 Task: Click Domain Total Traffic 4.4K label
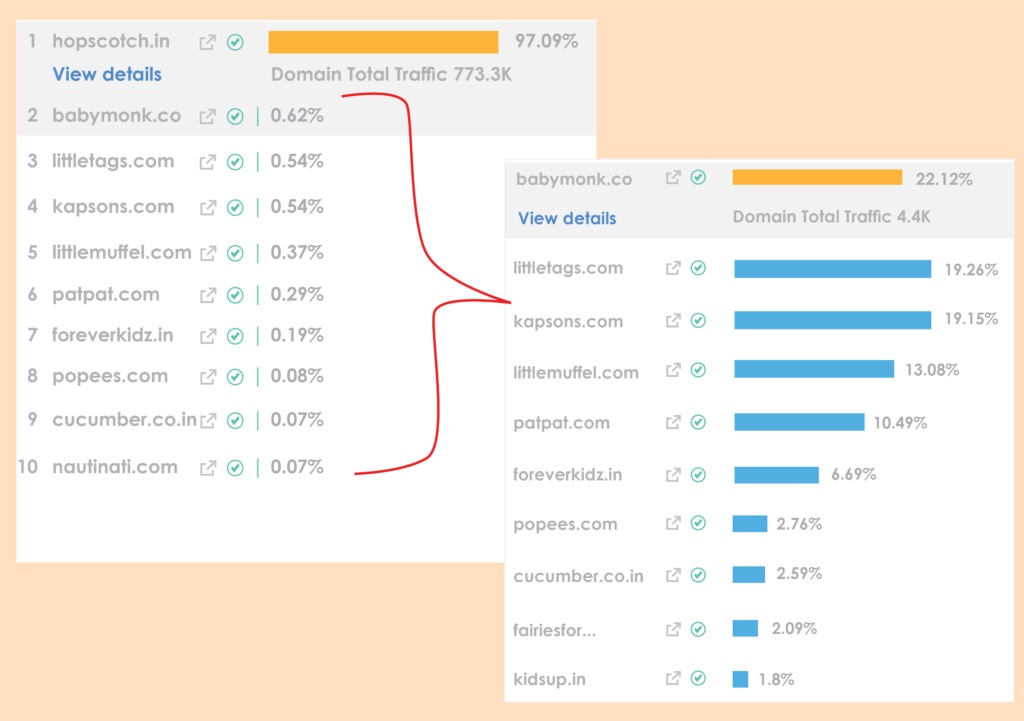click(831, 217)
